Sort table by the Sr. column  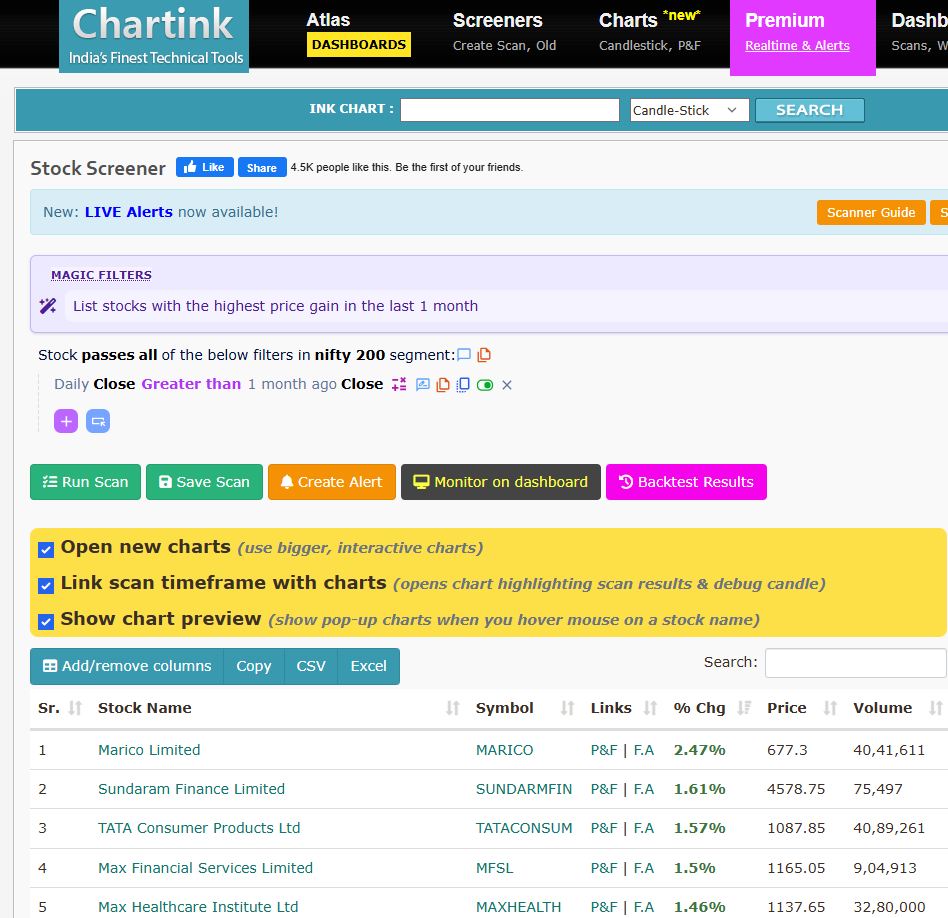tap(75, 708)
